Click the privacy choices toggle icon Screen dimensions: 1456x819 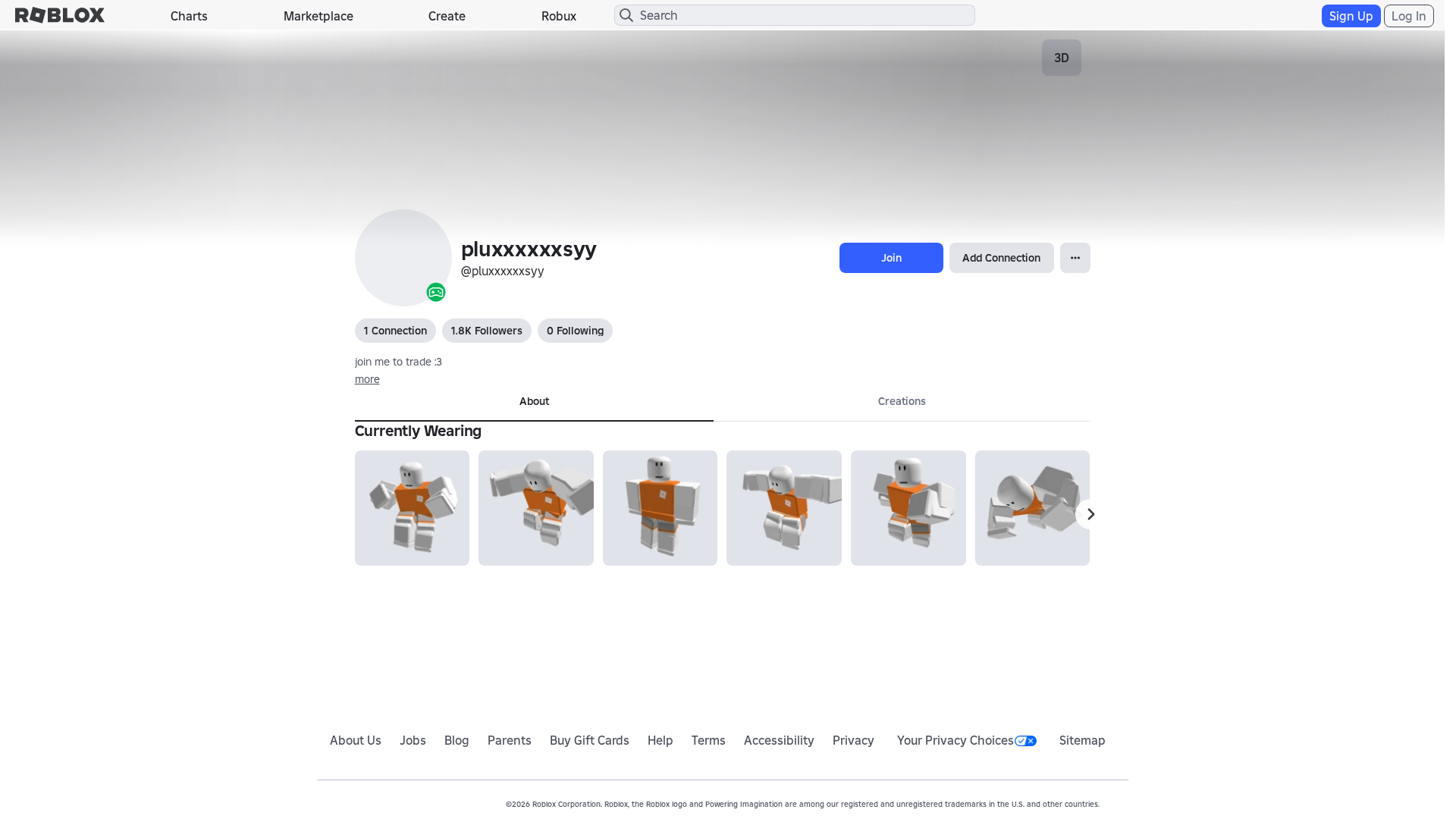(1025, 741)
